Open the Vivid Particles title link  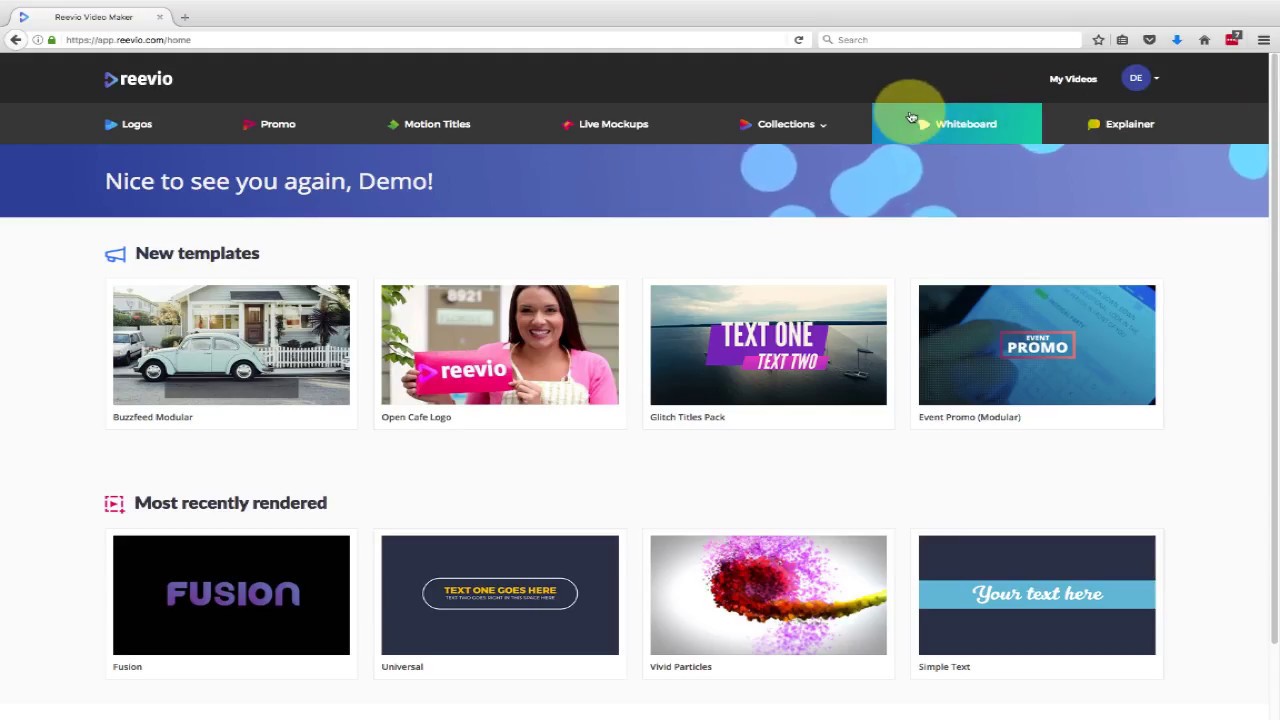pyautogui.click(x=681, y=667)
